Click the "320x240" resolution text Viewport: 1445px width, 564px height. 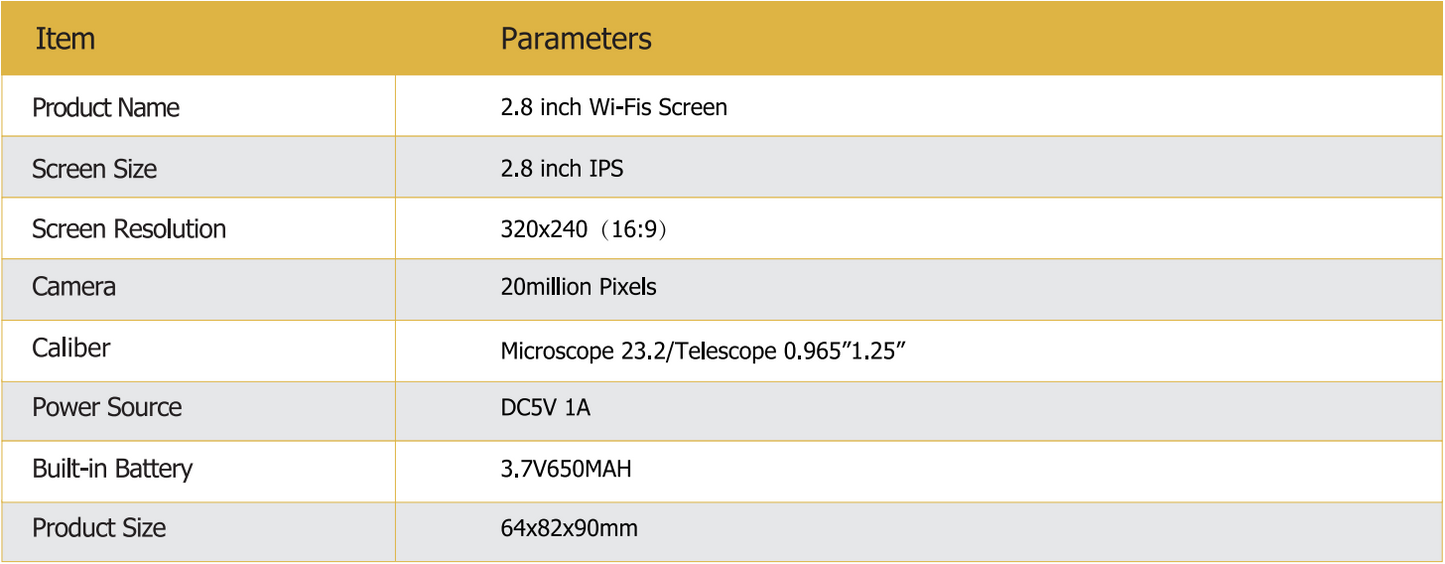tap(543, 230)
